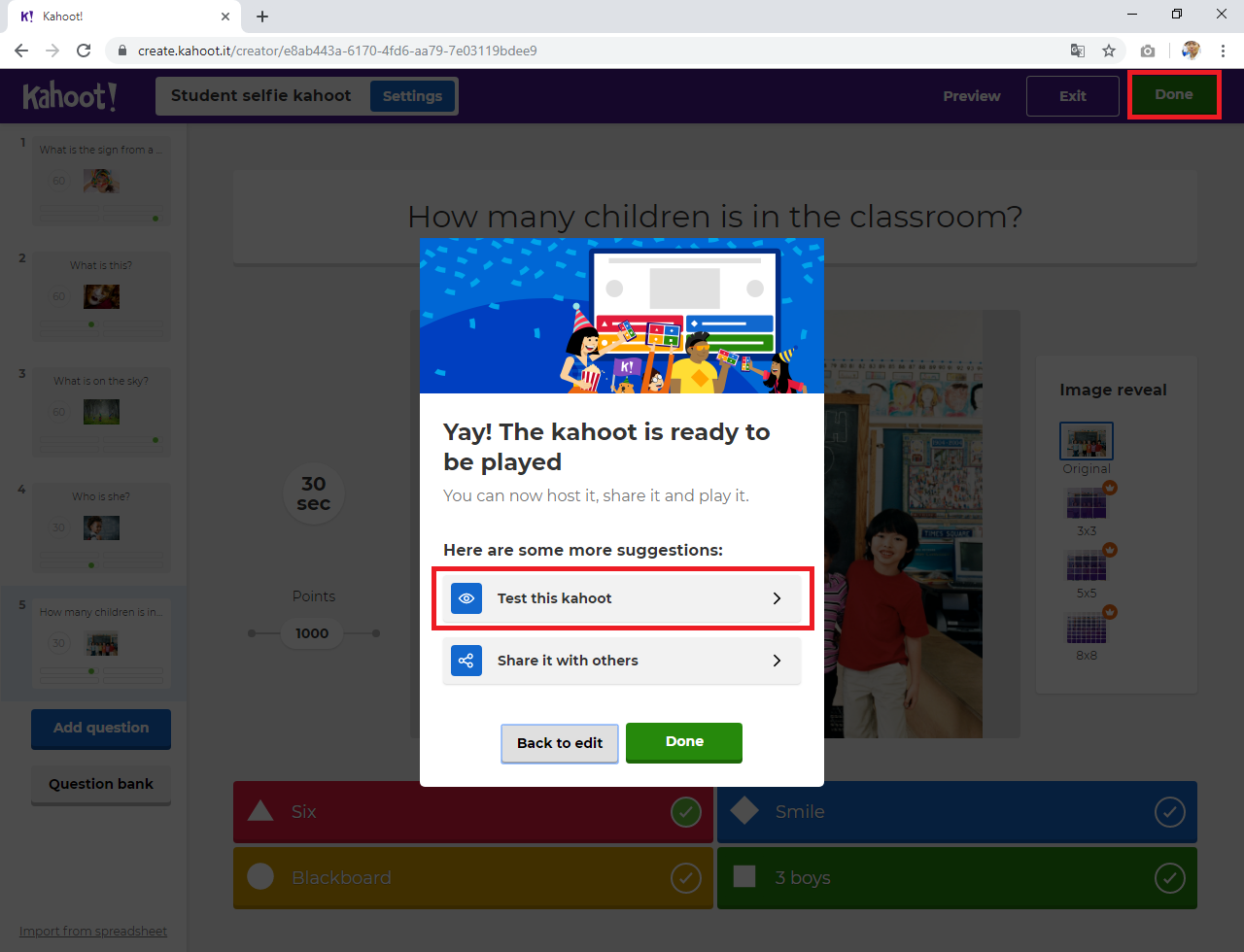
Task: Open a new browser tab
Action: 262,17
